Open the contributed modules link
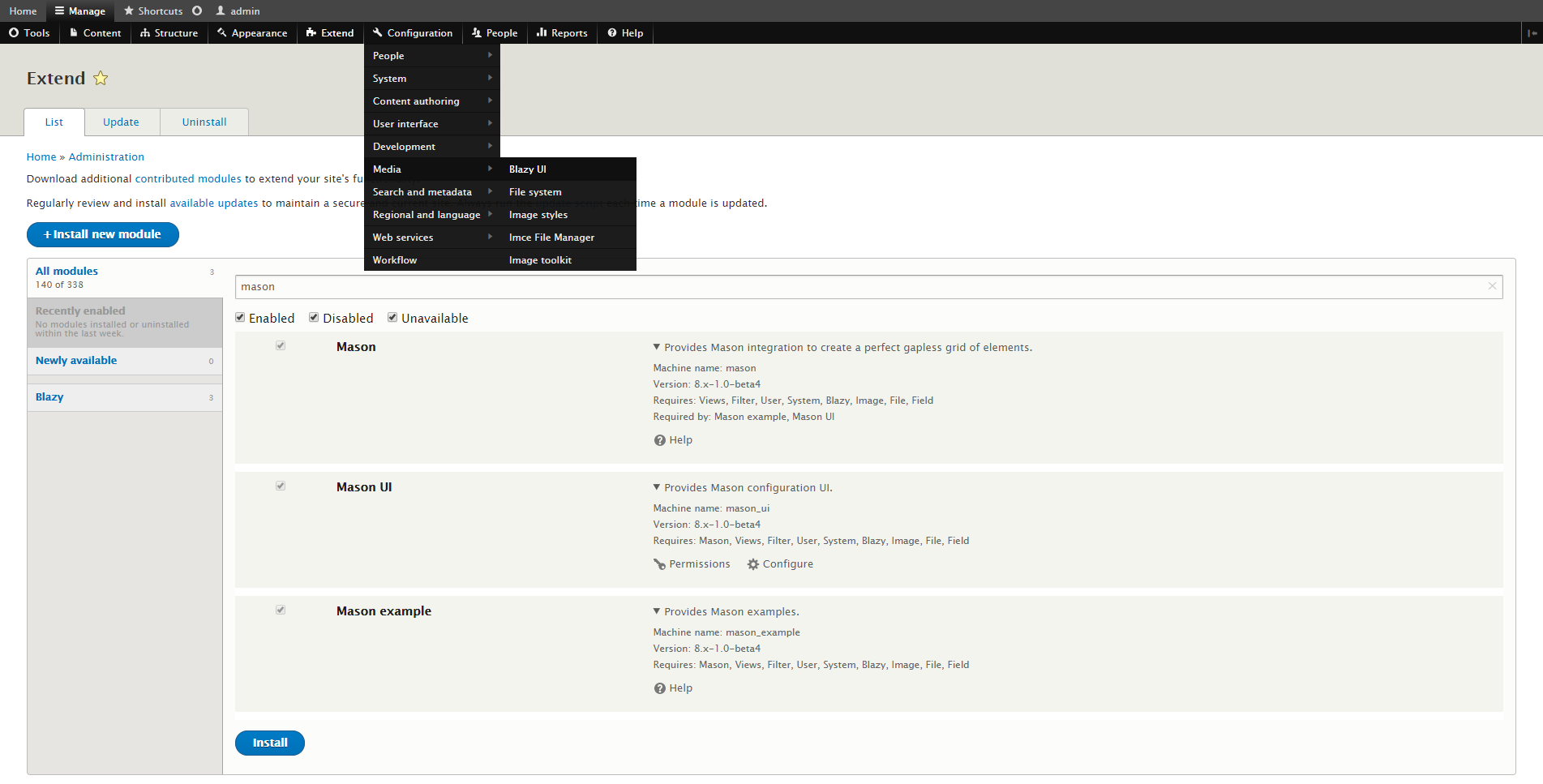This screenshot has width=1543, height=784. (188, 179)
